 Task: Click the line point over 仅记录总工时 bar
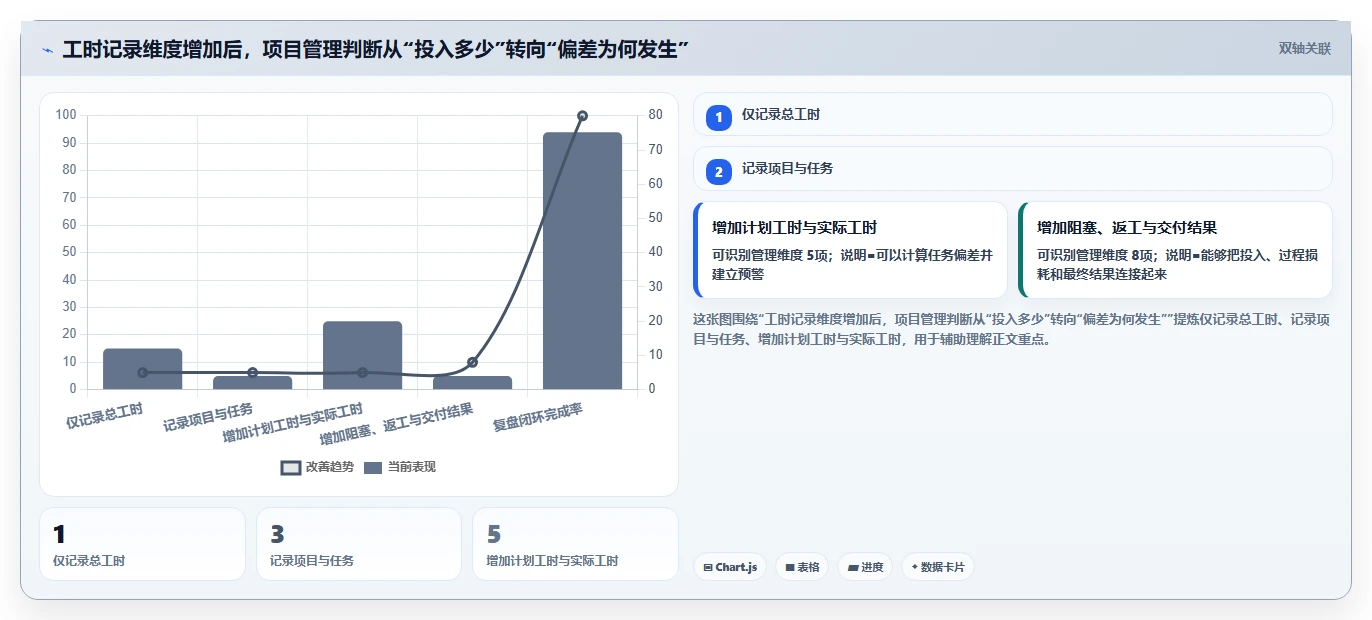pos(142,372)
